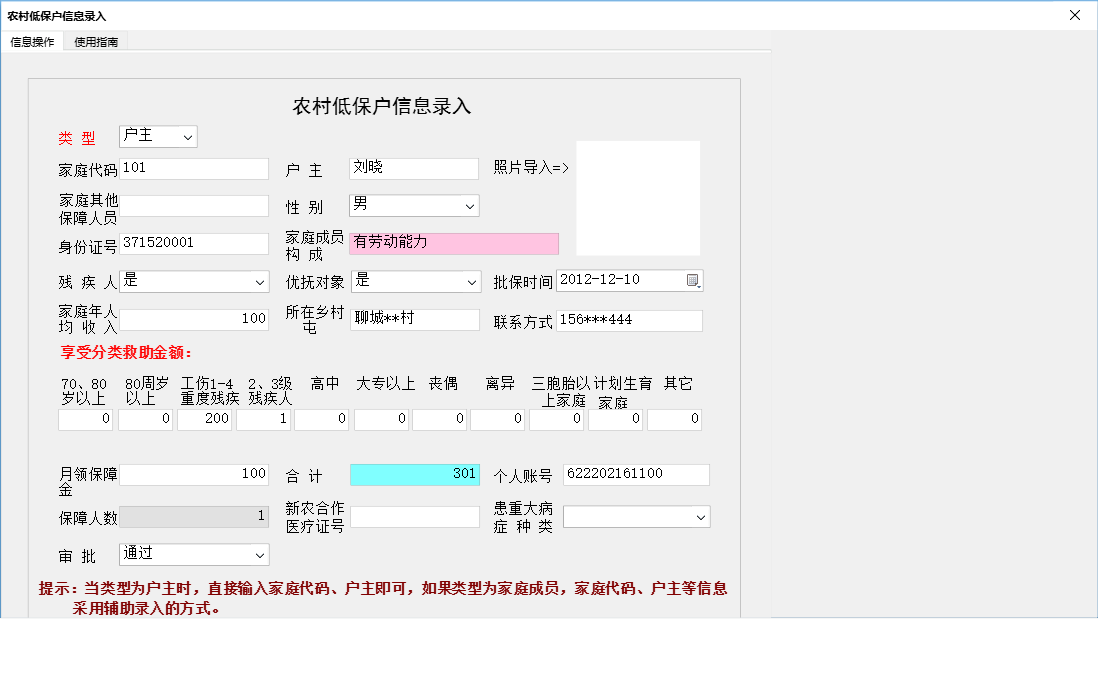
Task: Select the 所在乡村屯 field showing 聊城**村
Action: [413, 319]
